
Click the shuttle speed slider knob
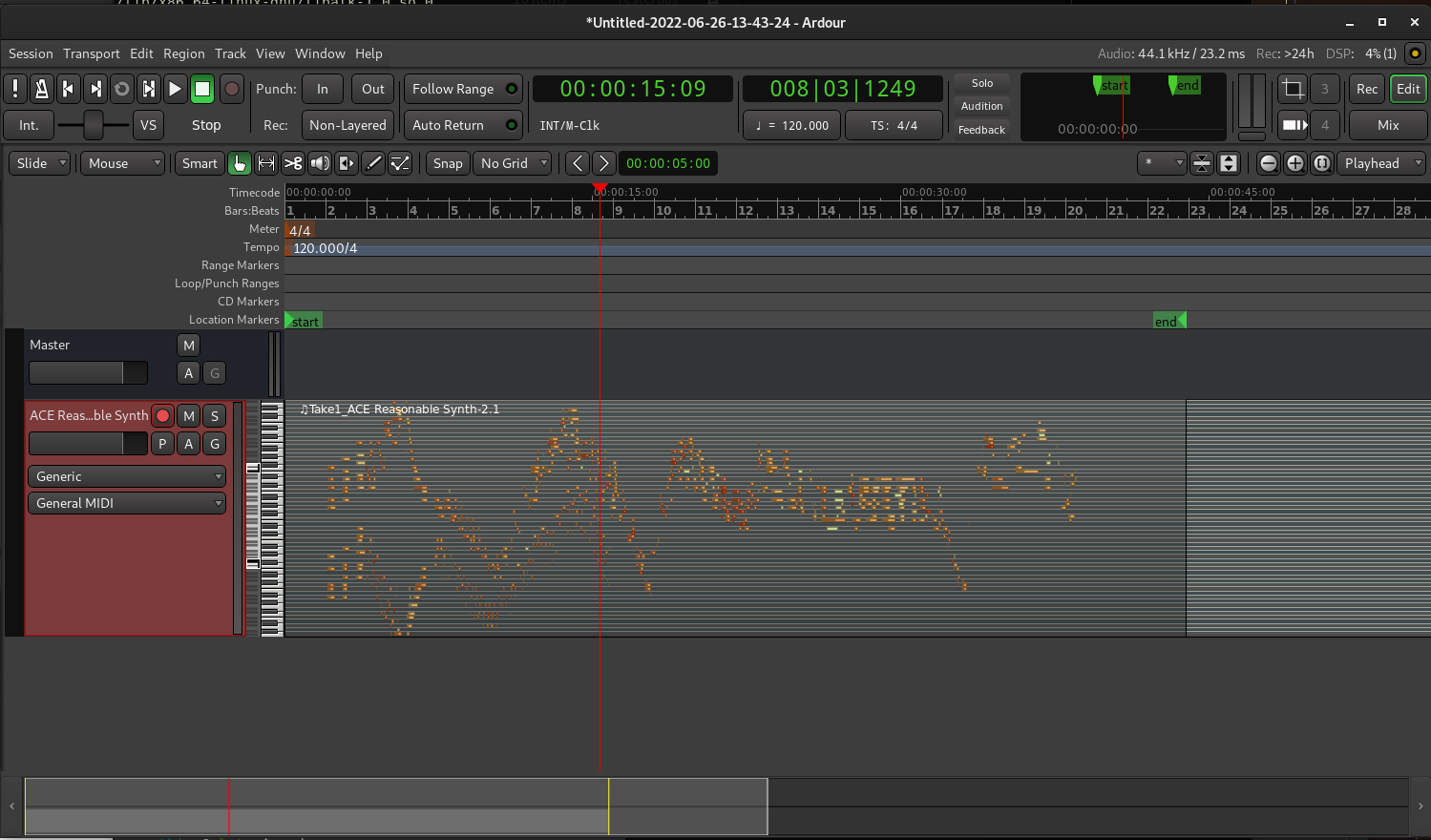tap(93, 125)
